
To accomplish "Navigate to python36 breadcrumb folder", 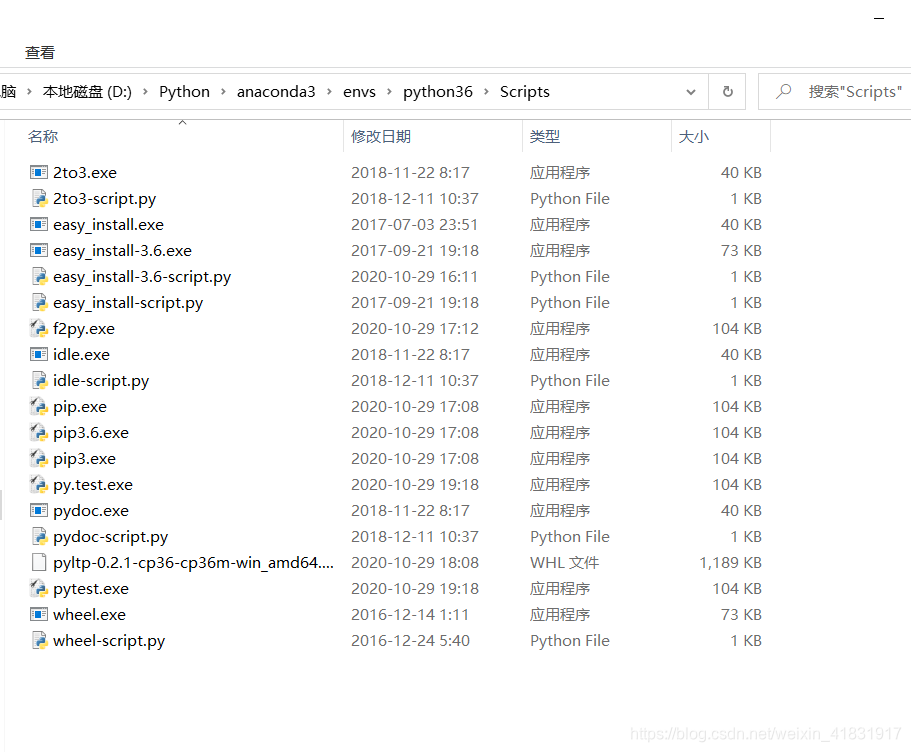I will point(437,92).
